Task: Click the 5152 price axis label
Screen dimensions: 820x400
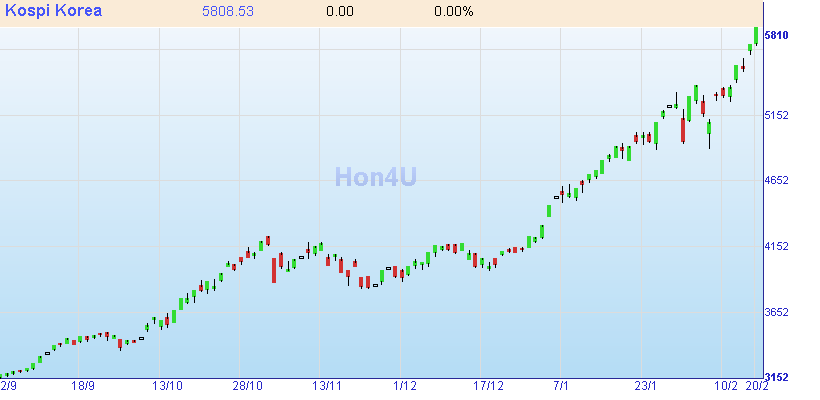Action: 777,116
